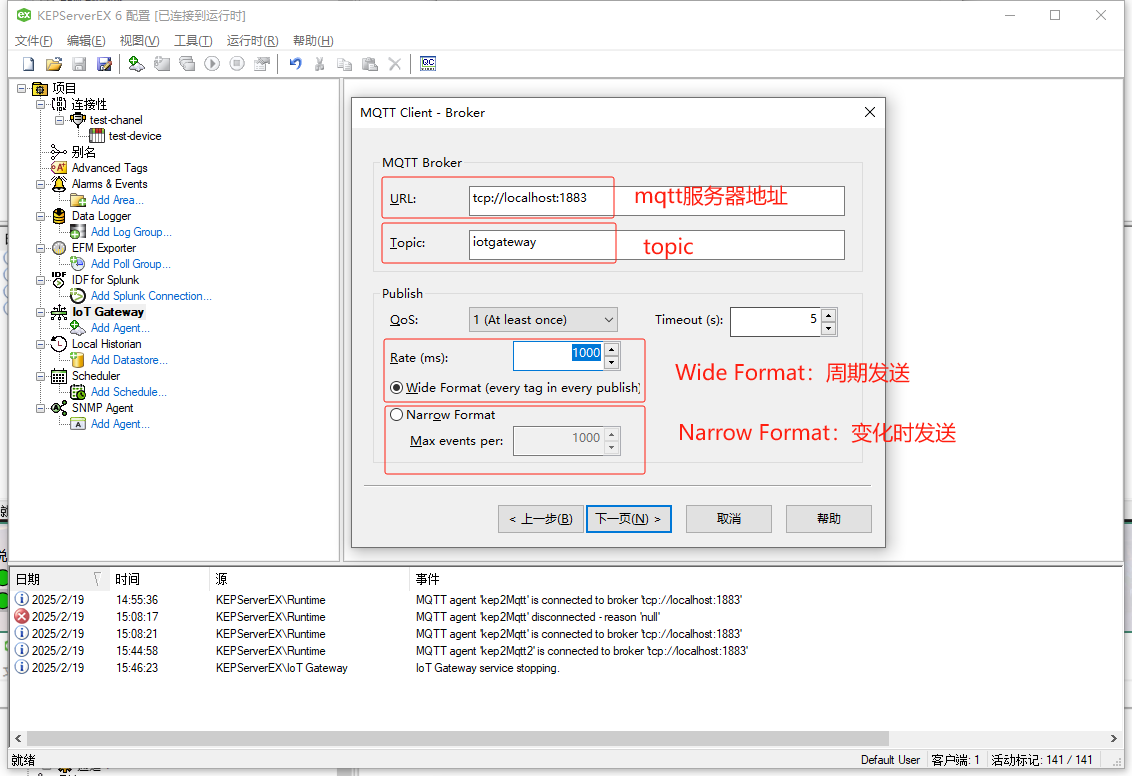The width and height of the screenshot is (1132, 776).
Task: Click the round play-arrow toolbar icon
Action: [x=212, y=64]
